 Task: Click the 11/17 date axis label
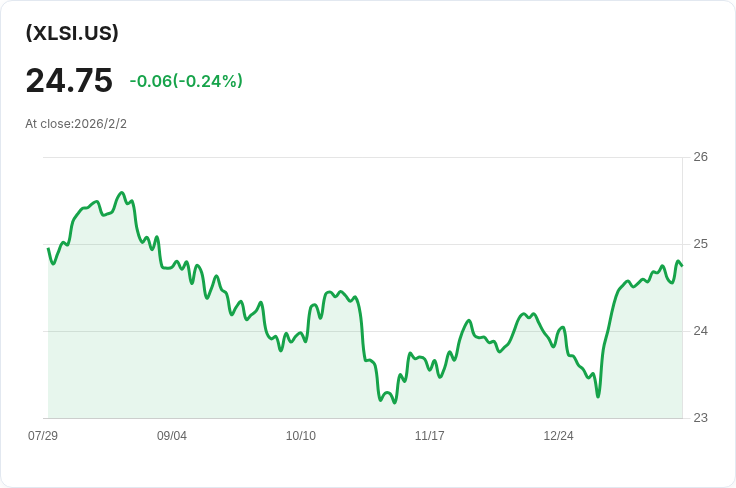[x=429, y=436]
